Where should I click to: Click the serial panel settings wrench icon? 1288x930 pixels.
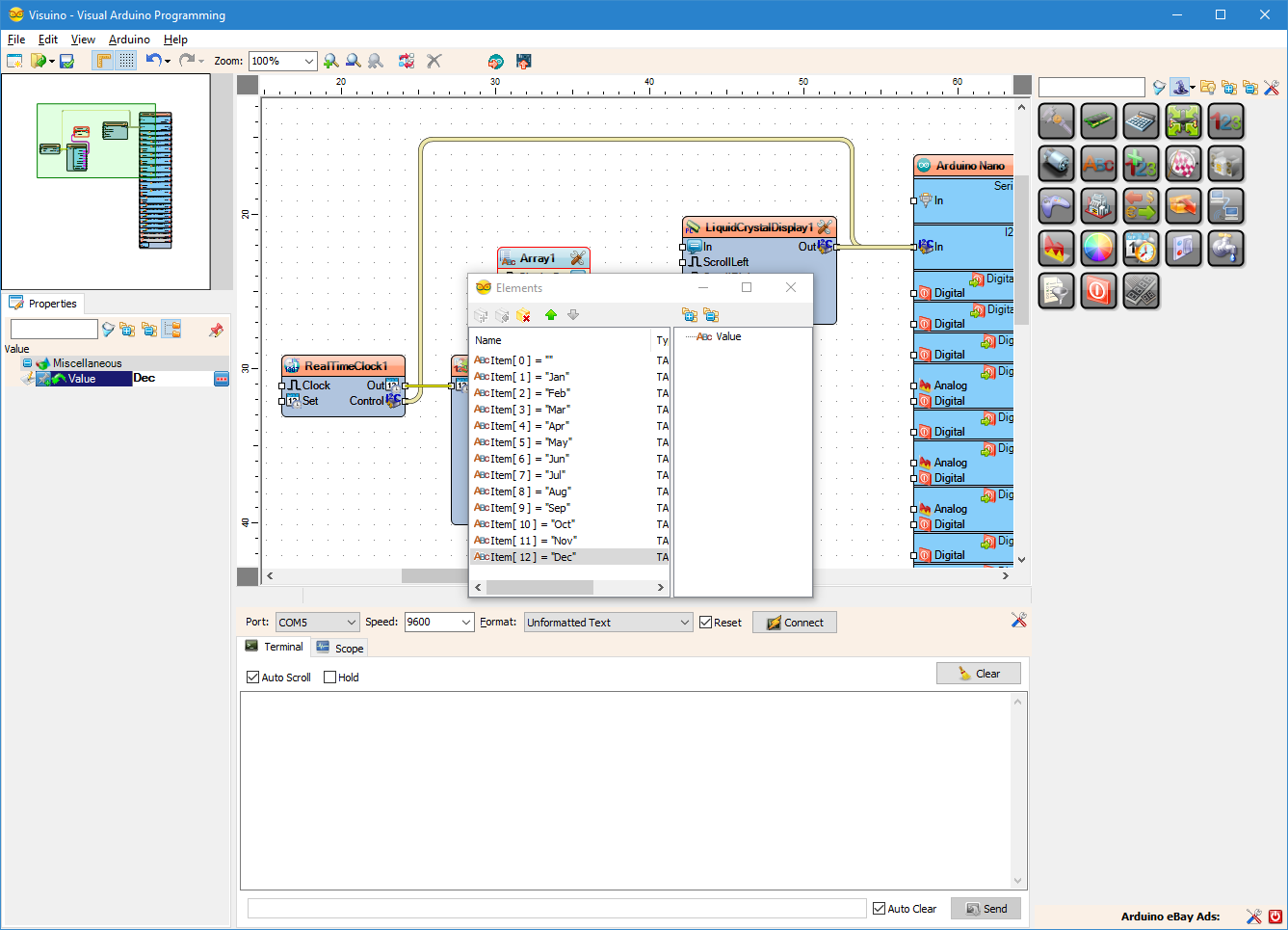1019,620
